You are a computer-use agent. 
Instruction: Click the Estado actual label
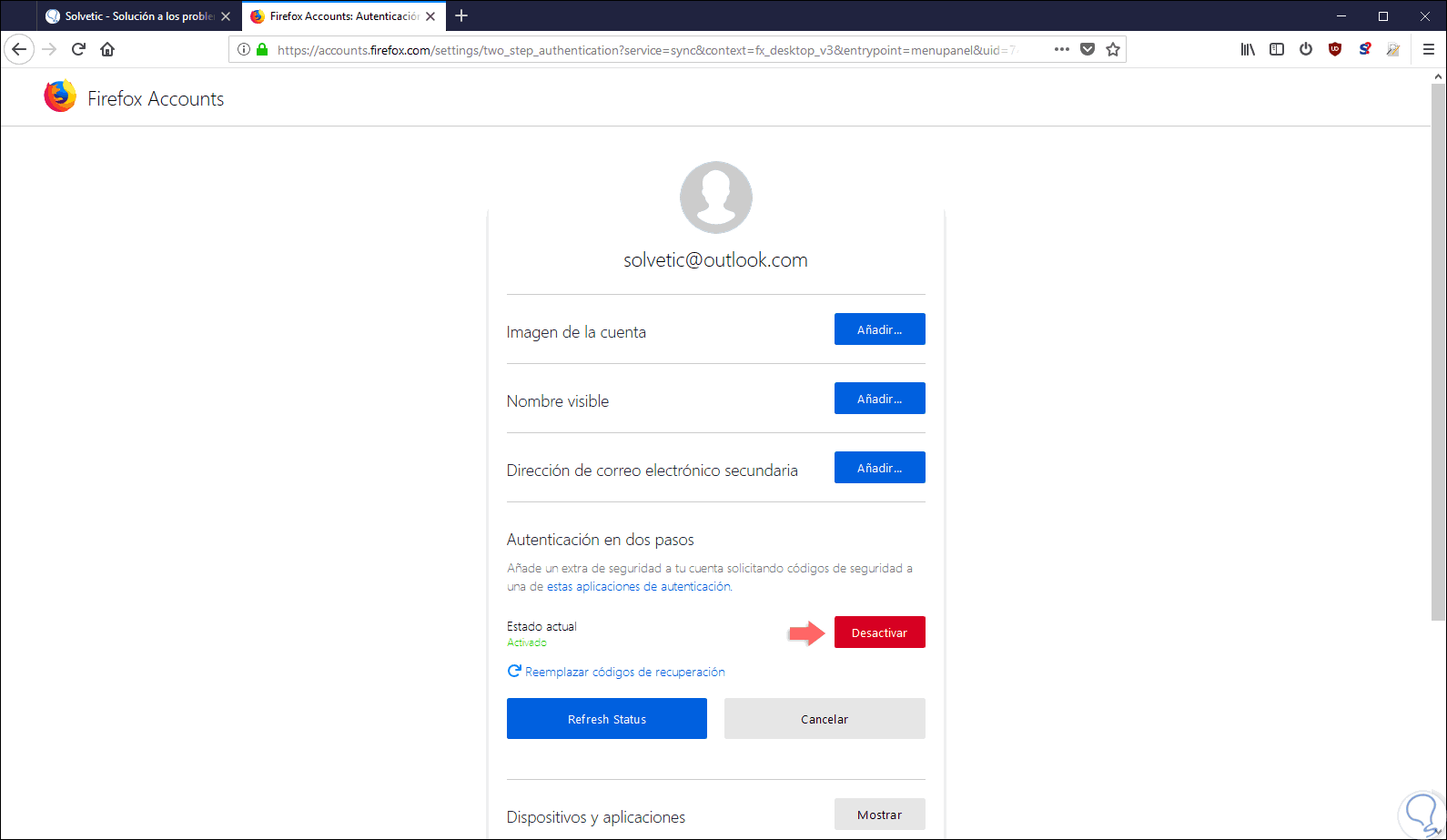(541, 626)
